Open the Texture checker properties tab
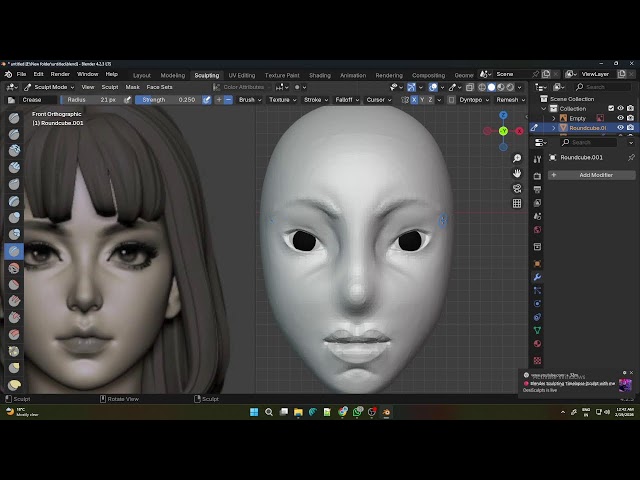The image size is (640, 480). pos(537,360)
